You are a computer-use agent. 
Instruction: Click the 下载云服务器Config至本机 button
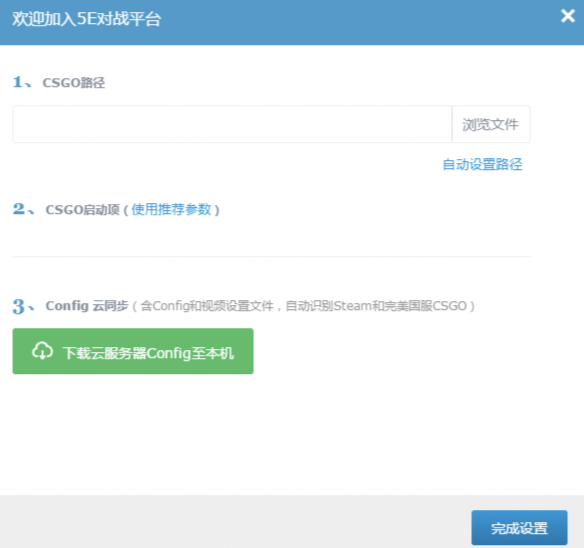(x=133, y=351)
